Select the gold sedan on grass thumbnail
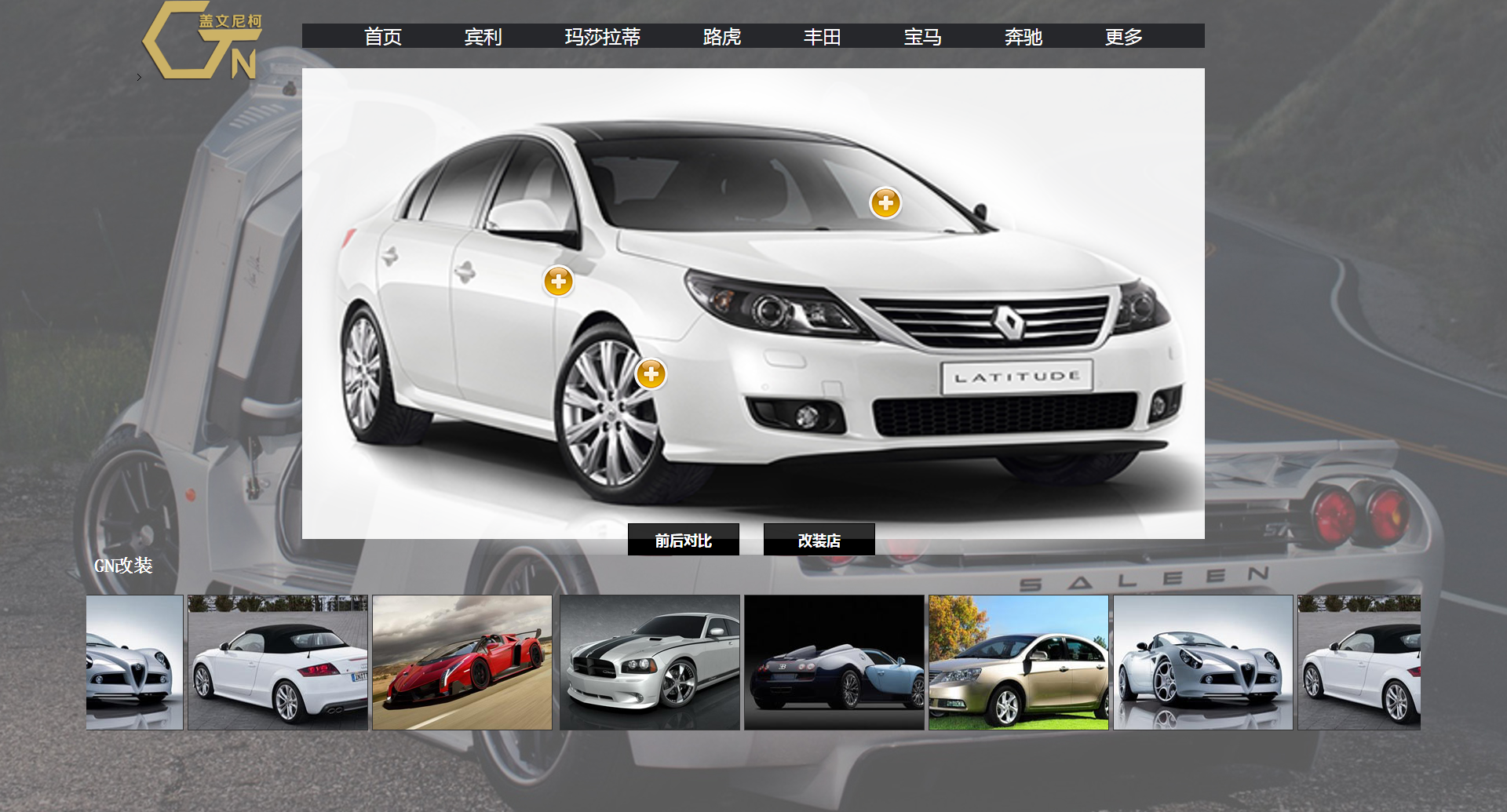The height and width of the screenshot is (812, 1507). click(1019, 662)
